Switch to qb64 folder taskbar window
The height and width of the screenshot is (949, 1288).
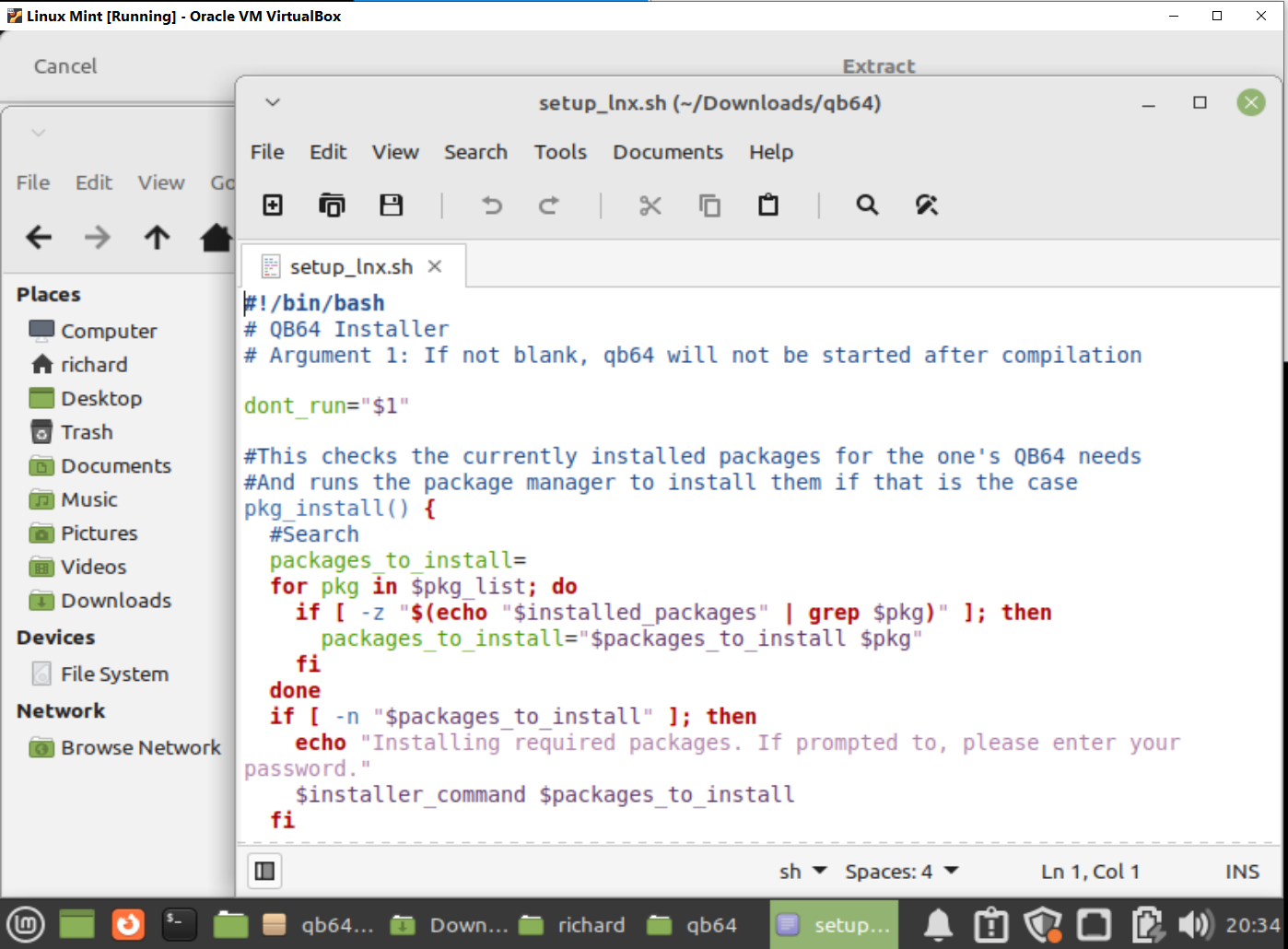coord(693,924)
